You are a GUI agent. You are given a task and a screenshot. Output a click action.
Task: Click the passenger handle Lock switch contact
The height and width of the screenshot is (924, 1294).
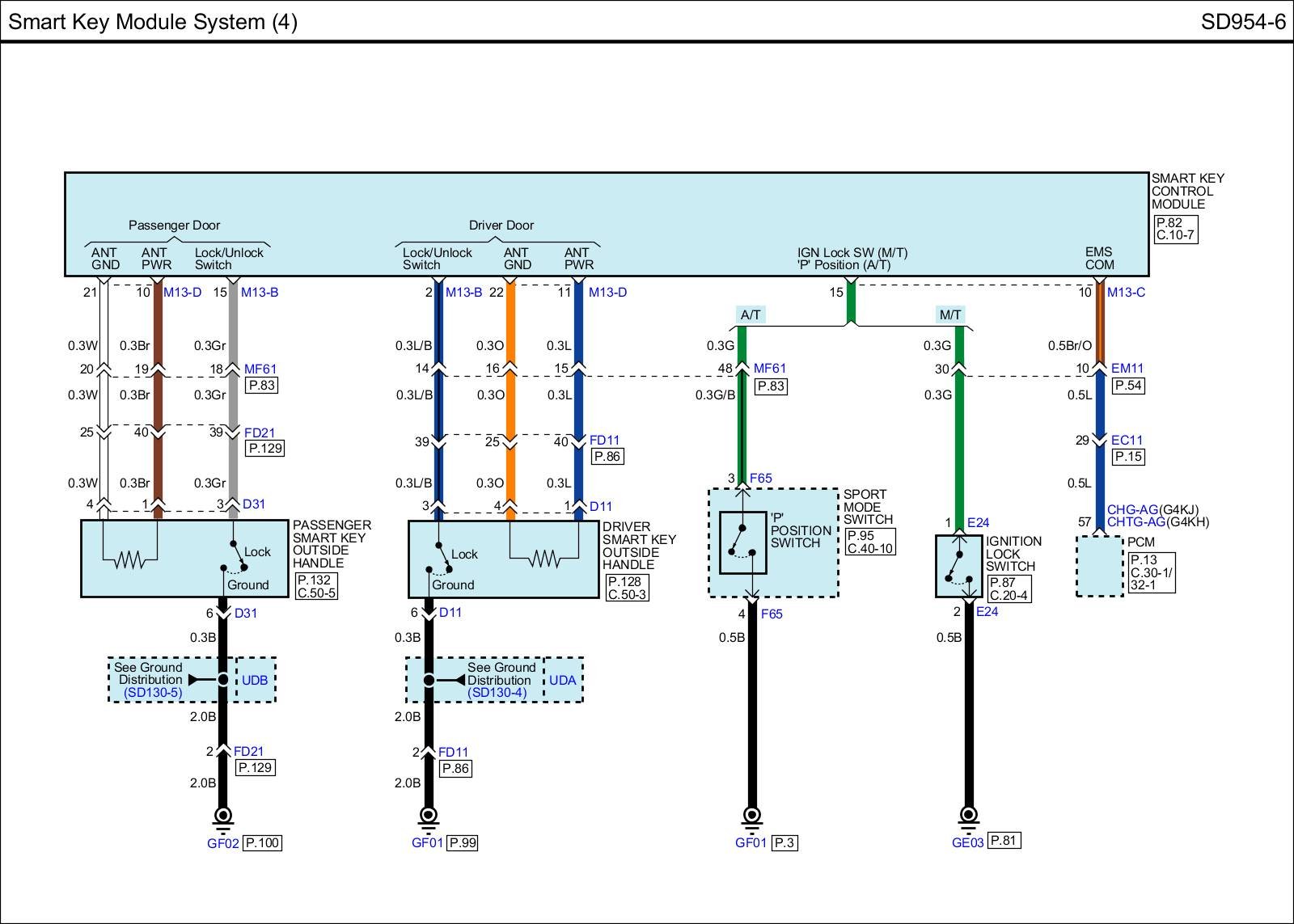click(239, 556)
